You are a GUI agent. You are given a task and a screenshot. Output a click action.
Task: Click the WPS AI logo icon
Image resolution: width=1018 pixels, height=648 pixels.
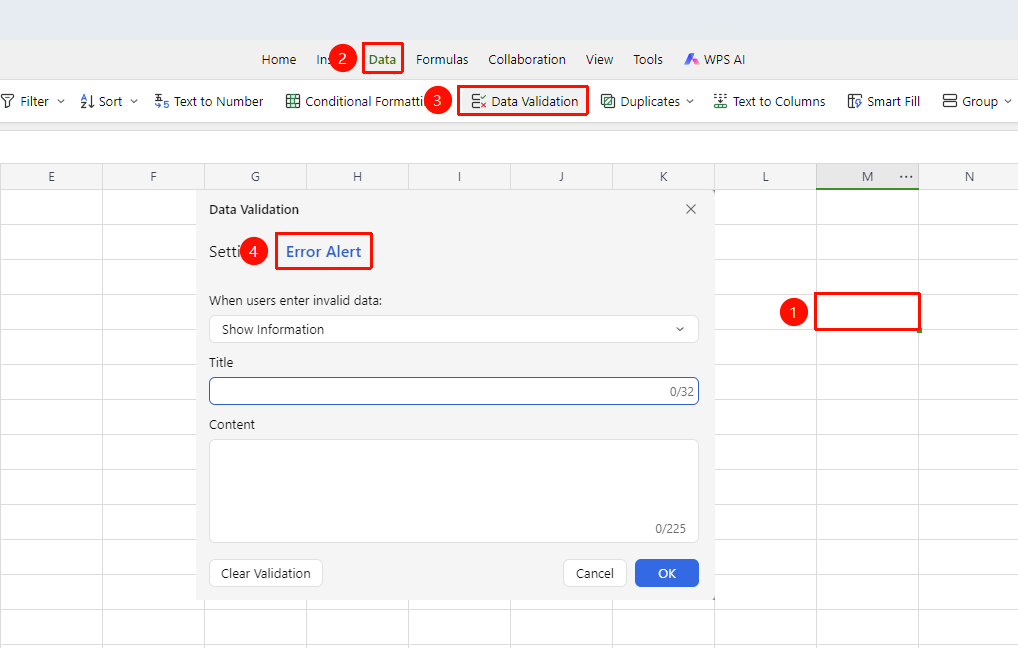(691, 59)
